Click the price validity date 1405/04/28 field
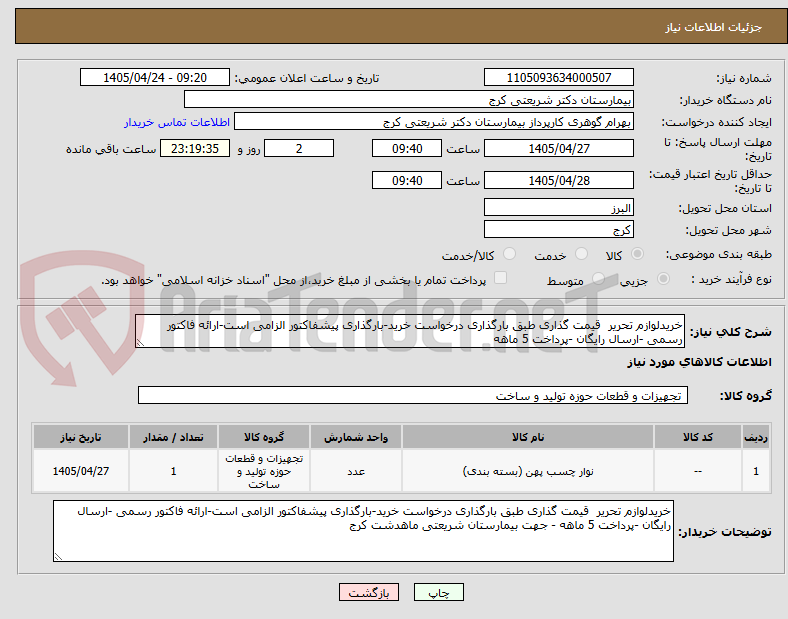The width and height of the screenshot is (788, 619). coord(559,180)
